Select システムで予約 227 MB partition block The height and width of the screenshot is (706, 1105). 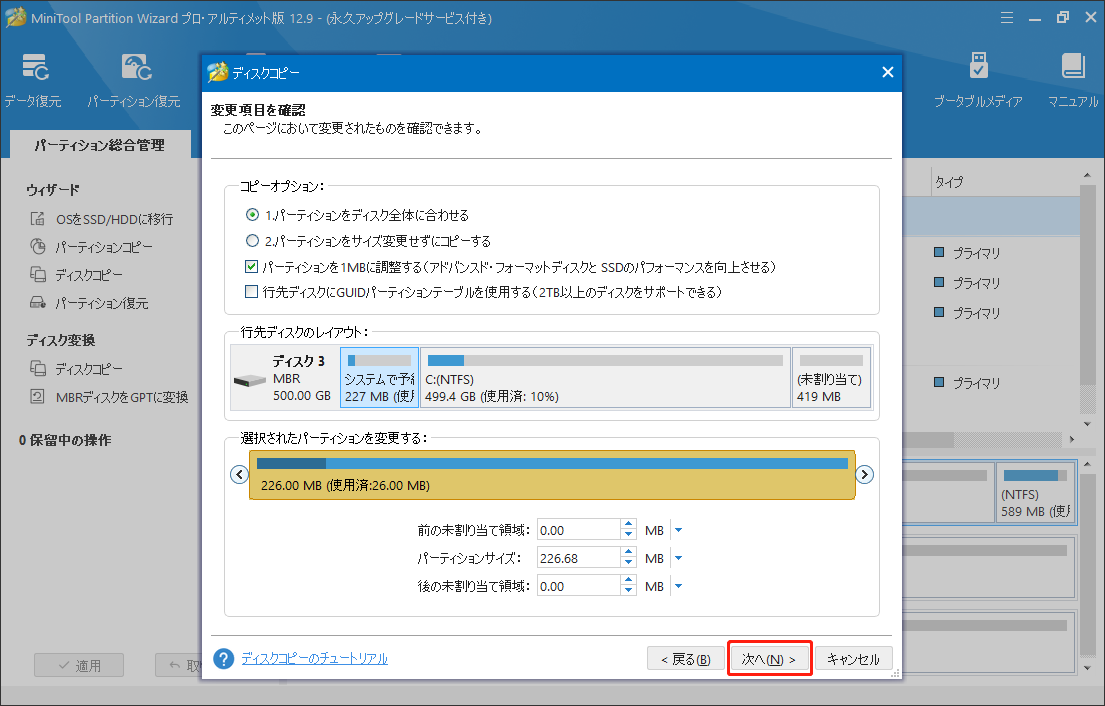coord(379,377)
